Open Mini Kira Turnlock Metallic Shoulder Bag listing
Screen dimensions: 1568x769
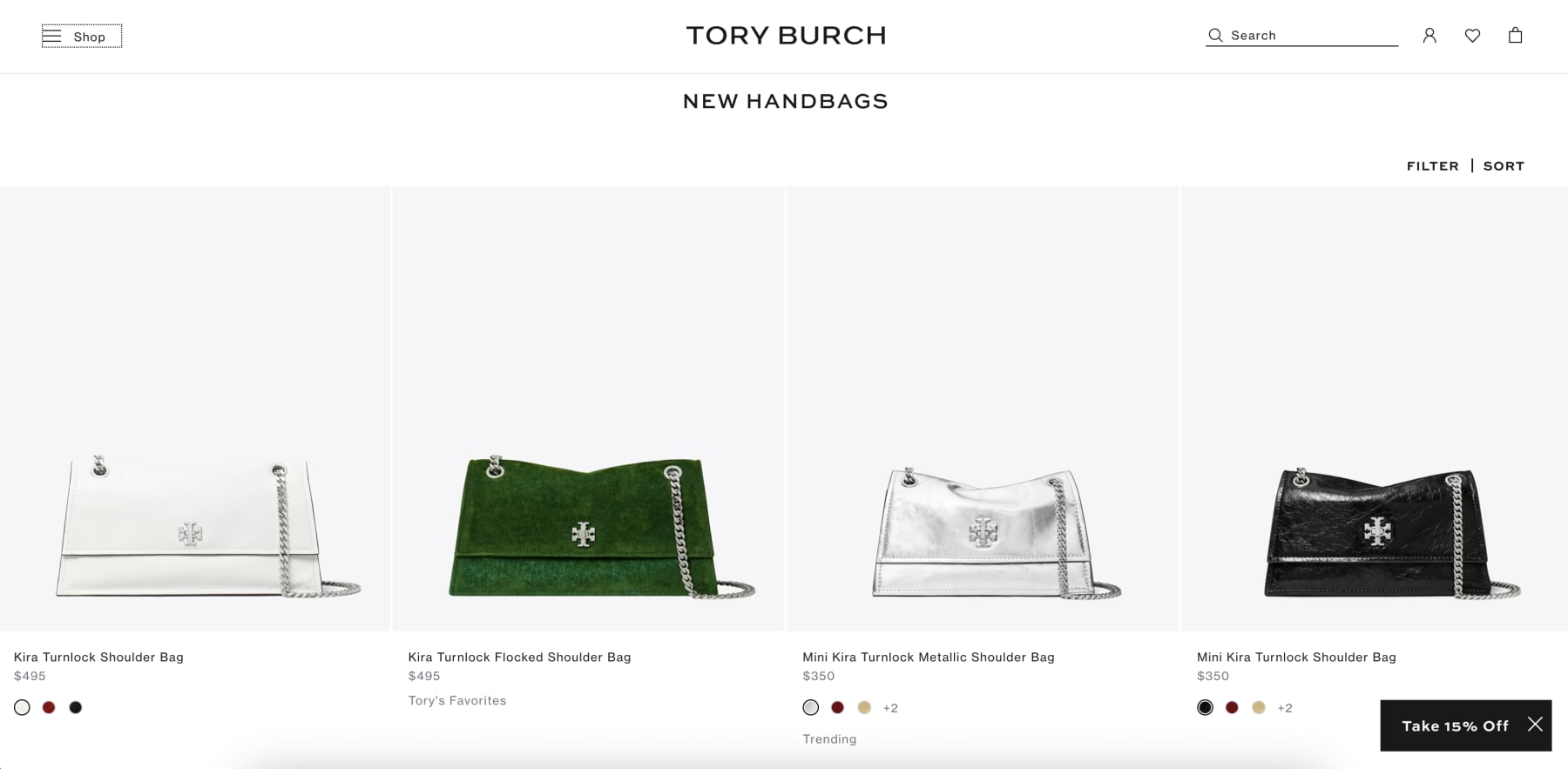point(929,657)
